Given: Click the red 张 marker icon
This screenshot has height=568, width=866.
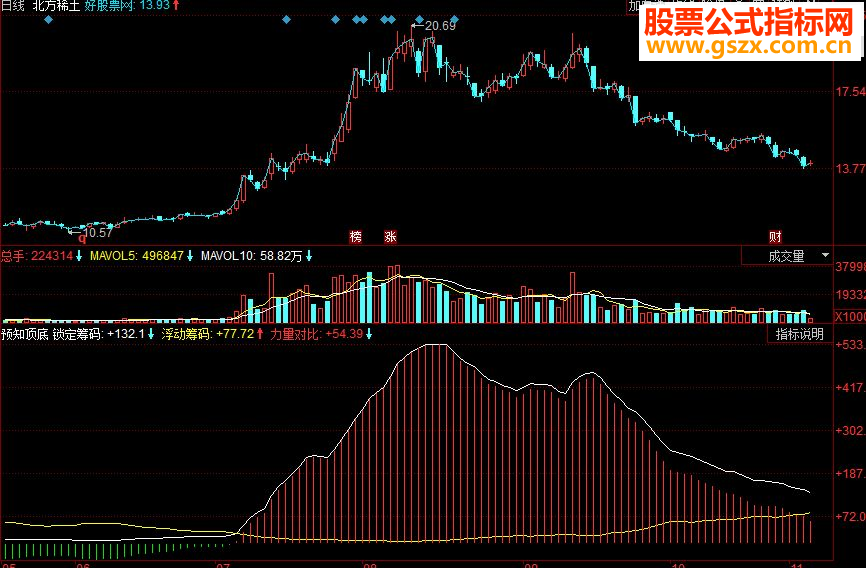Looking at the screenshot, I should 390,237.
